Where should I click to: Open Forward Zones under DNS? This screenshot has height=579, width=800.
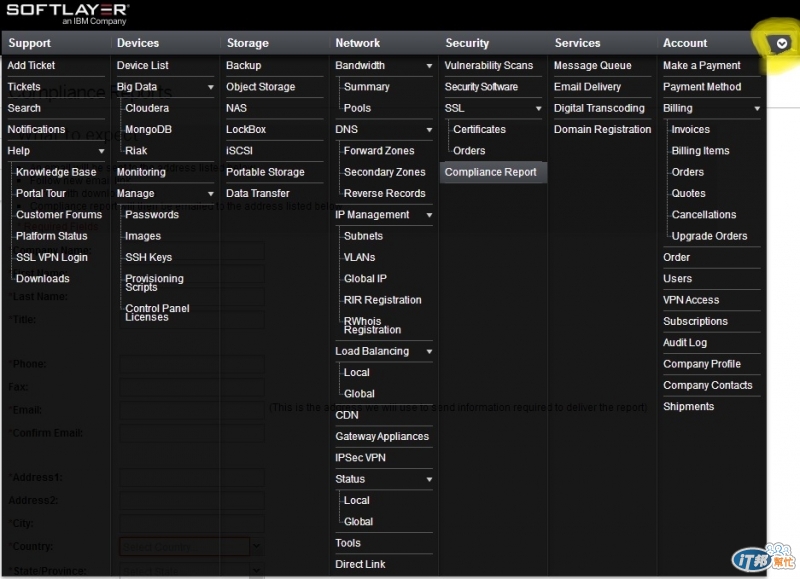click(x=379, y=151)
